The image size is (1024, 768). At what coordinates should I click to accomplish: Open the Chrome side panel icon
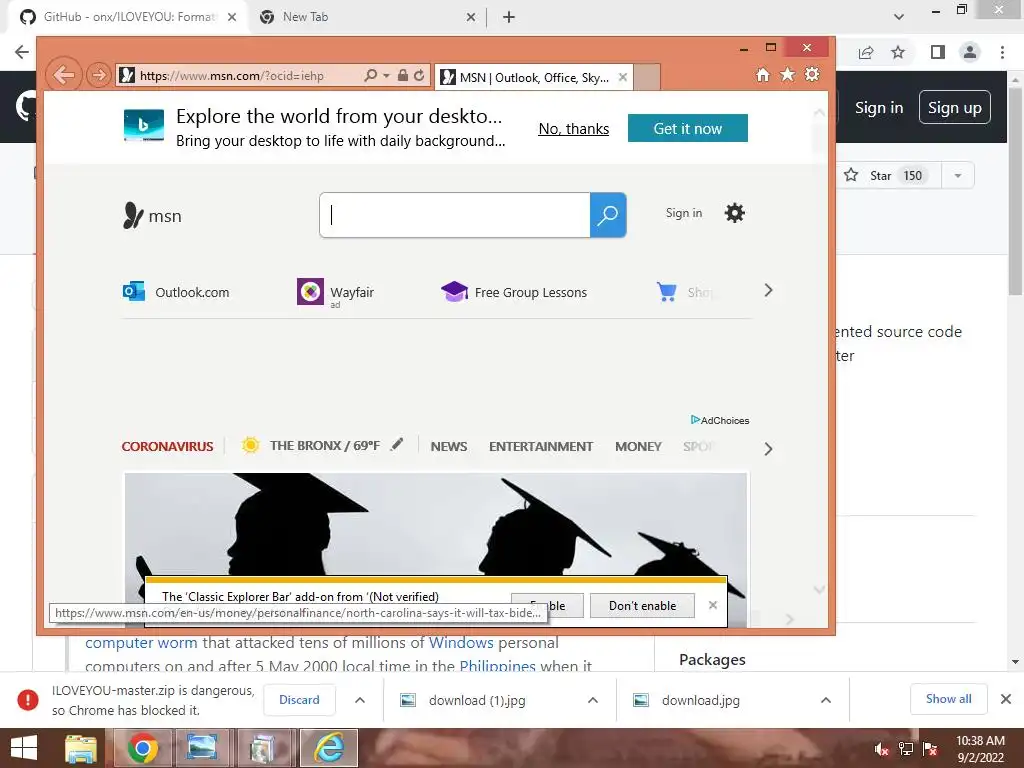pyautogui.click(x=938, y=52)
